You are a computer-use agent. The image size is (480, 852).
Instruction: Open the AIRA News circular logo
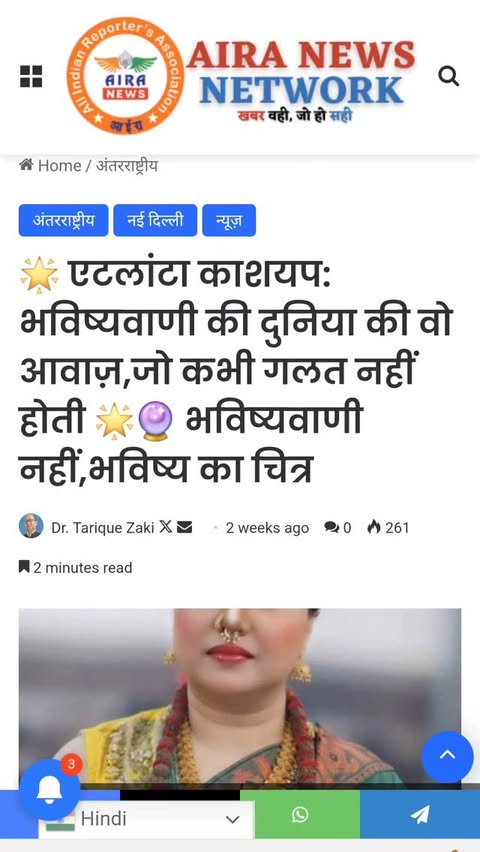tap(126, 76)
